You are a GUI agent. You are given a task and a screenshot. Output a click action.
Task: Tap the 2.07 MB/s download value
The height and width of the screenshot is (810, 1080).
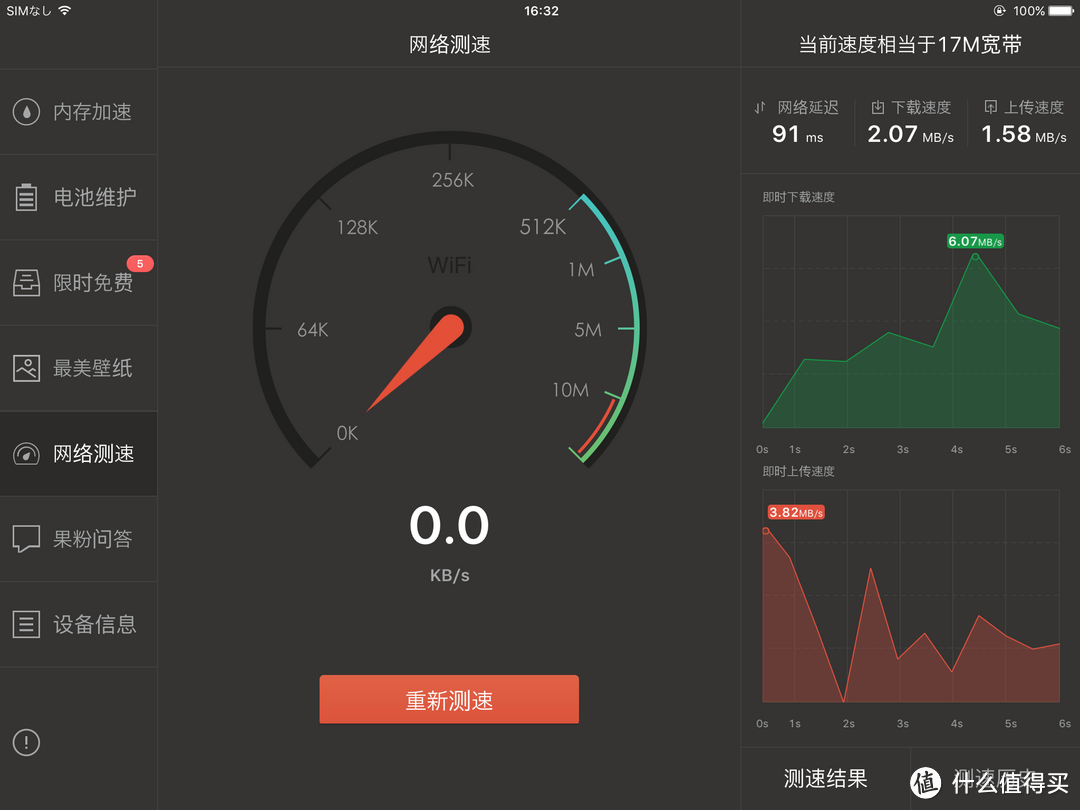tap(911, 134)
